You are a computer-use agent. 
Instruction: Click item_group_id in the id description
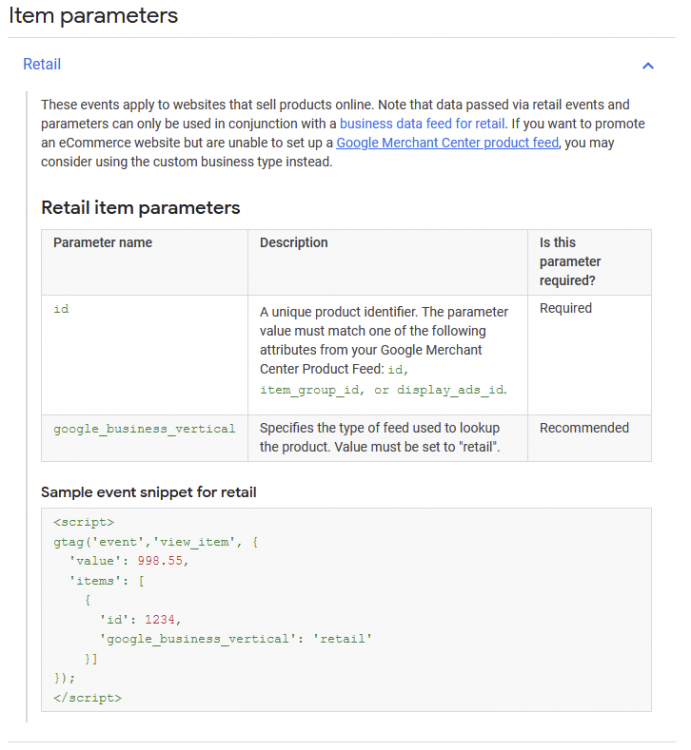(305, 389)
